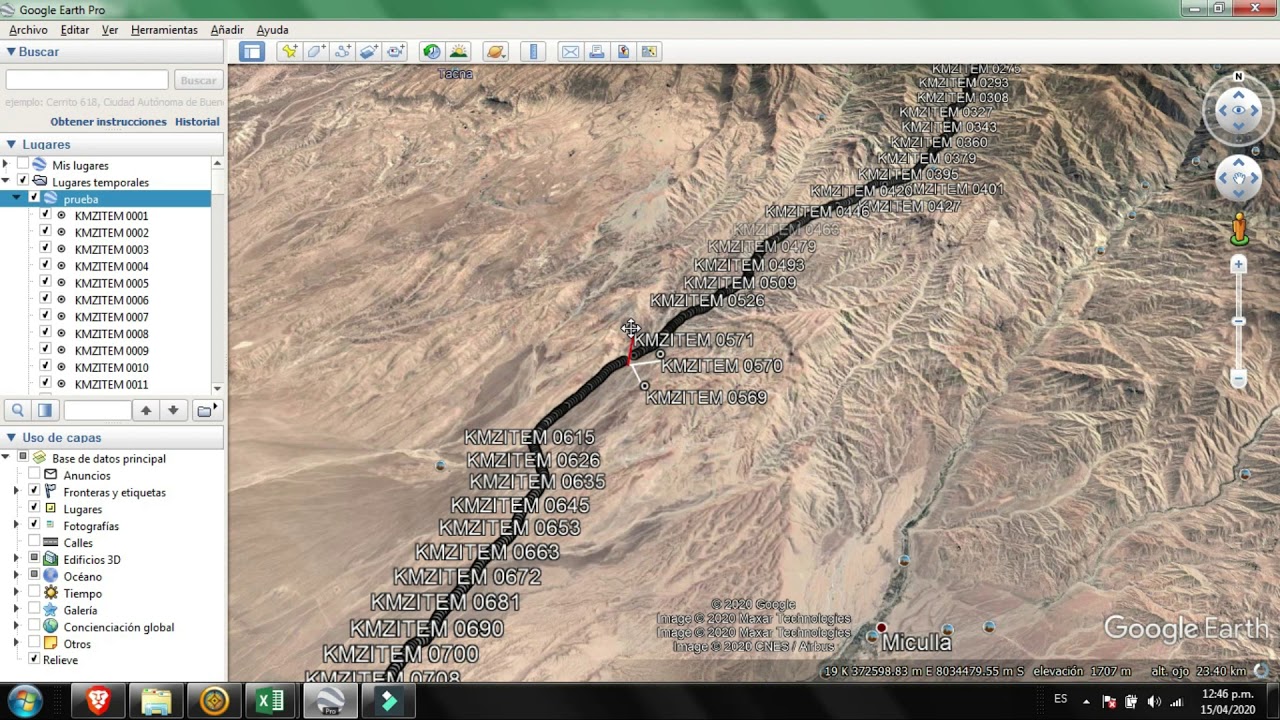Open the Ver menu
1280x720 pixels.
(x=110, y=30)
